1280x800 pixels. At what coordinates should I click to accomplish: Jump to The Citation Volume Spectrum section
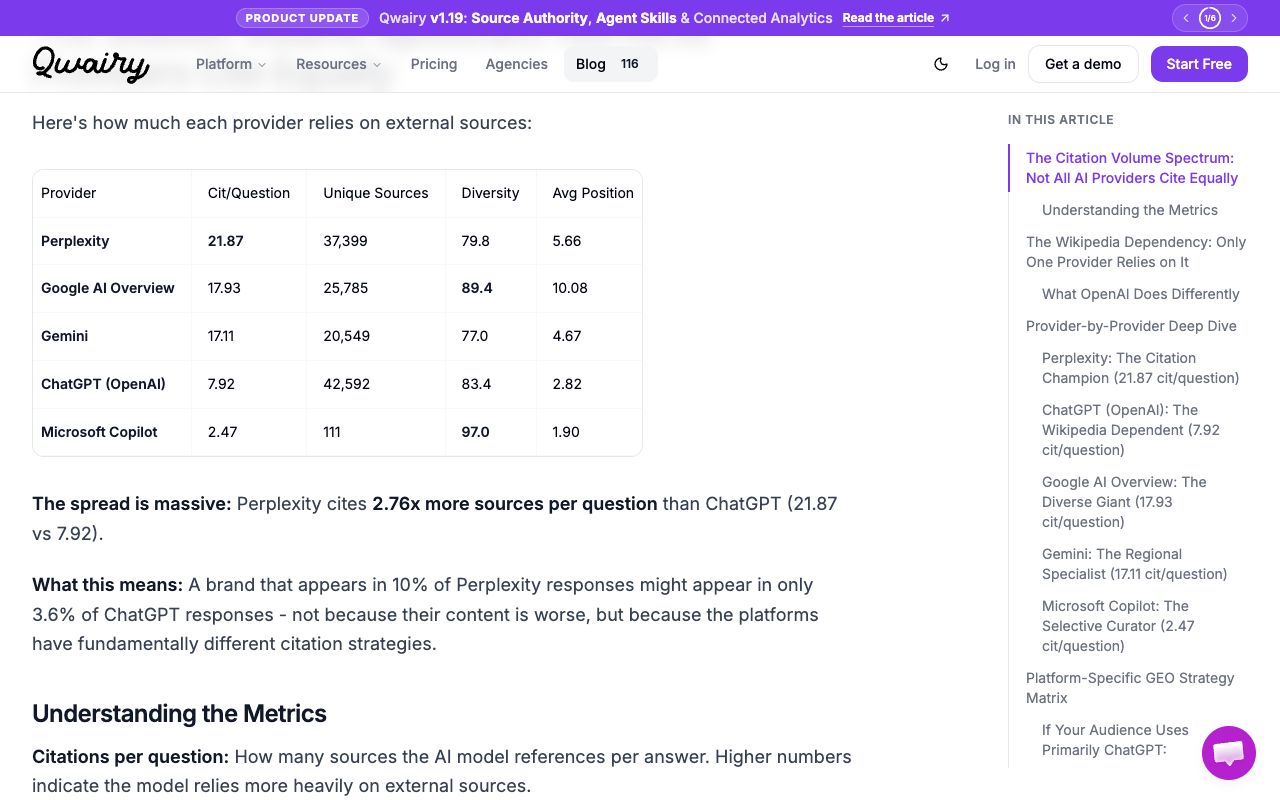(x=1132, y=168)
